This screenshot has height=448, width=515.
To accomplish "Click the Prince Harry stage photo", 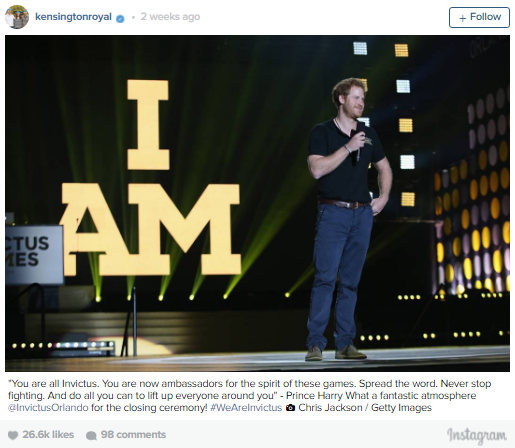I will (x=257, y=203).
